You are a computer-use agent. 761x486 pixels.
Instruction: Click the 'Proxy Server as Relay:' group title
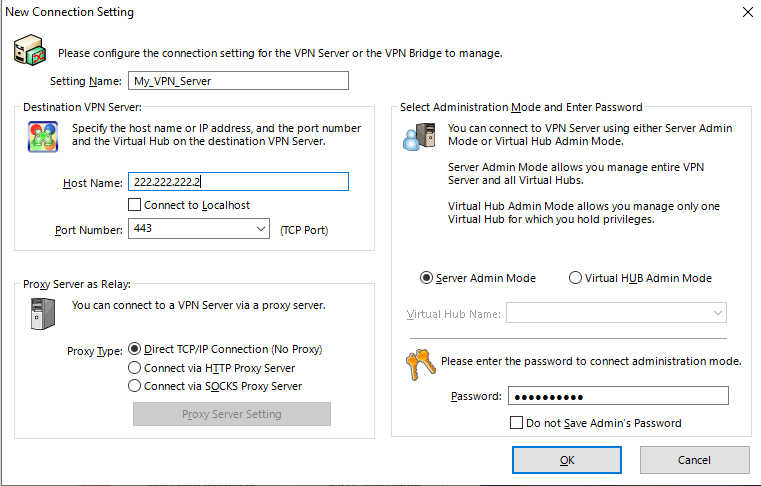(x=77, y=284)
